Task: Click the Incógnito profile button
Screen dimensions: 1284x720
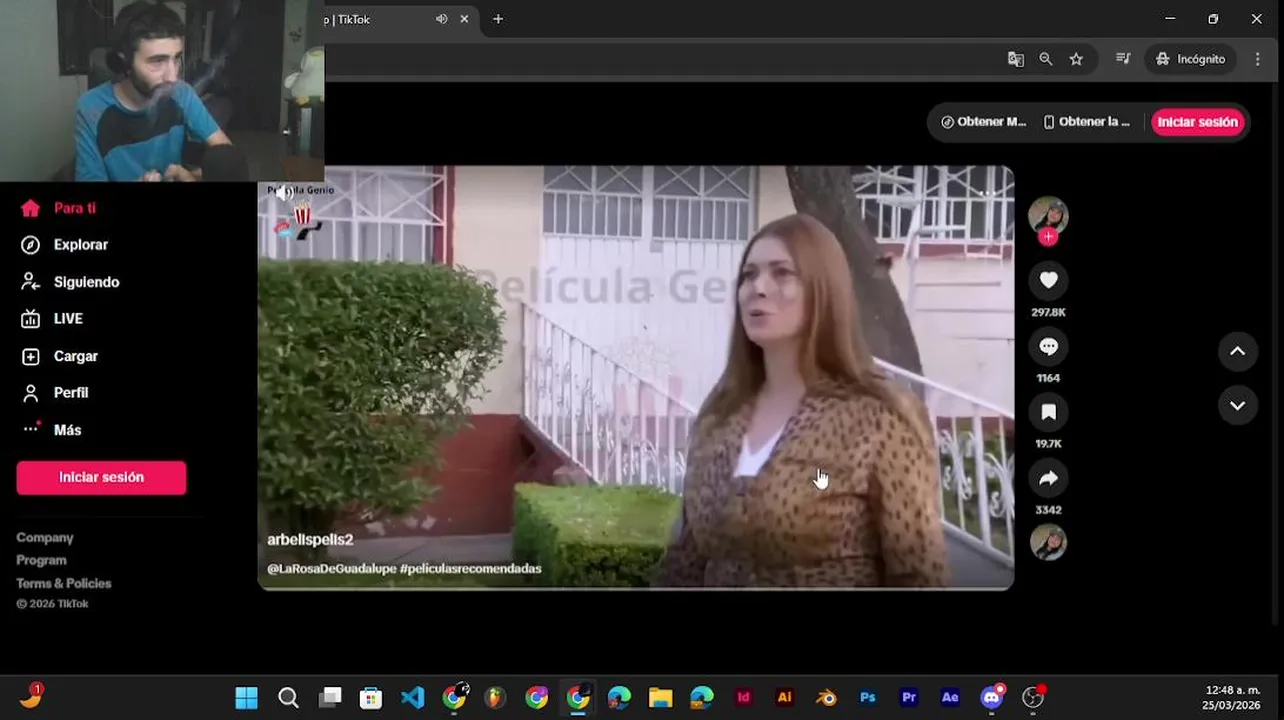Action: (x=1191, y=59)
